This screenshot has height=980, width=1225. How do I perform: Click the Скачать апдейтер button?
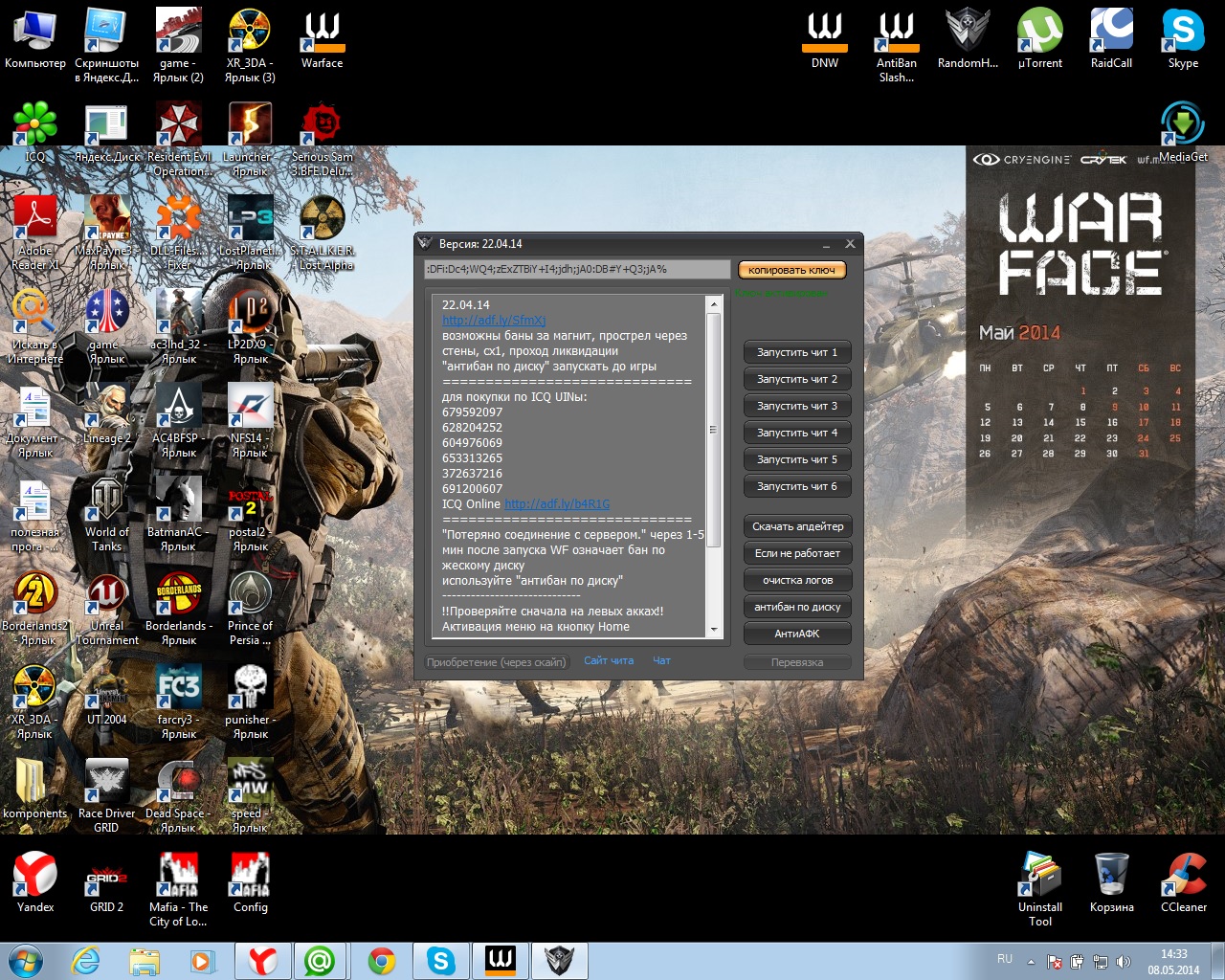[x=797, y=526]
